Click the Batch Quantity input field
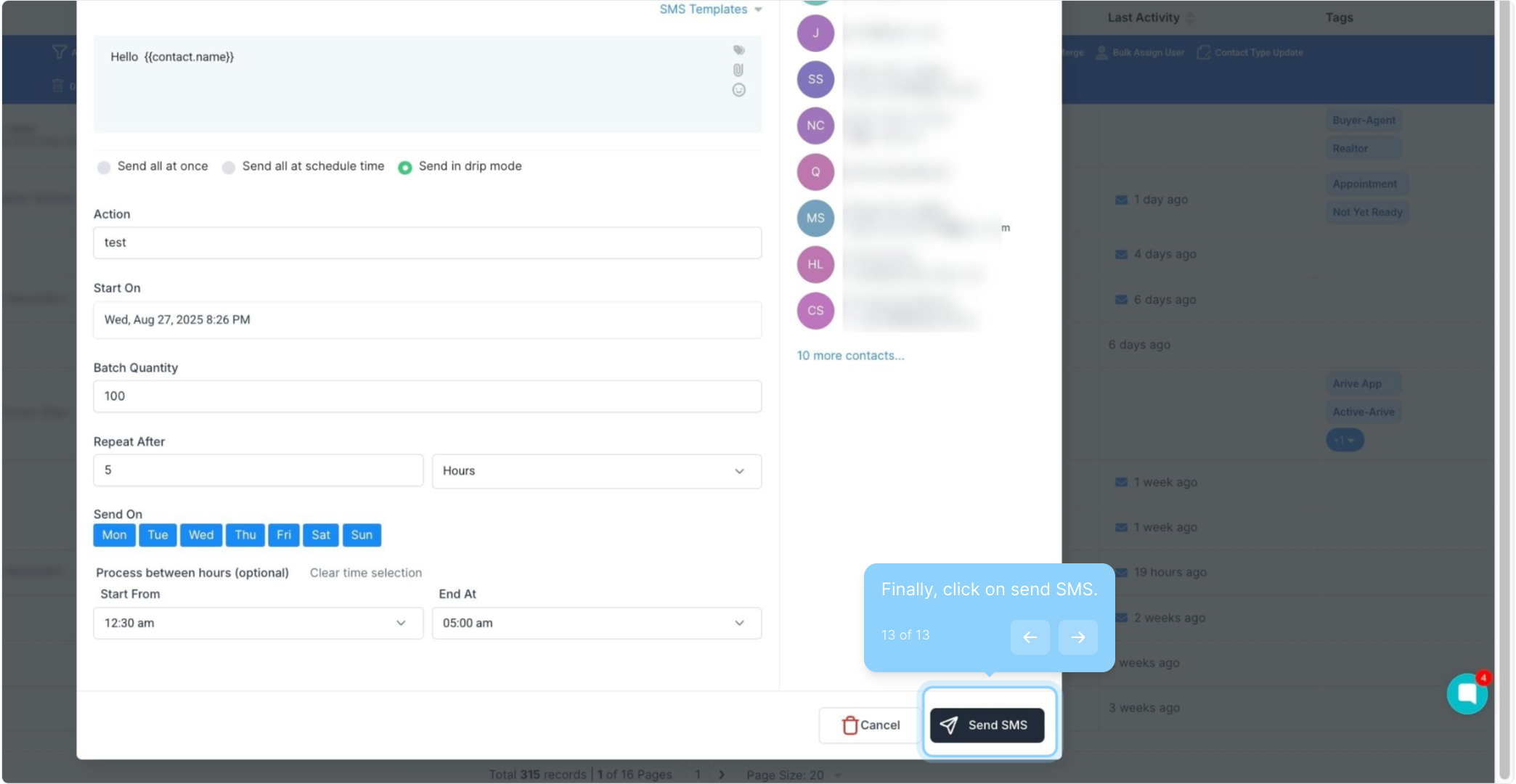Viewport: 1516px width, 784px height. click(x=427, y=396)
